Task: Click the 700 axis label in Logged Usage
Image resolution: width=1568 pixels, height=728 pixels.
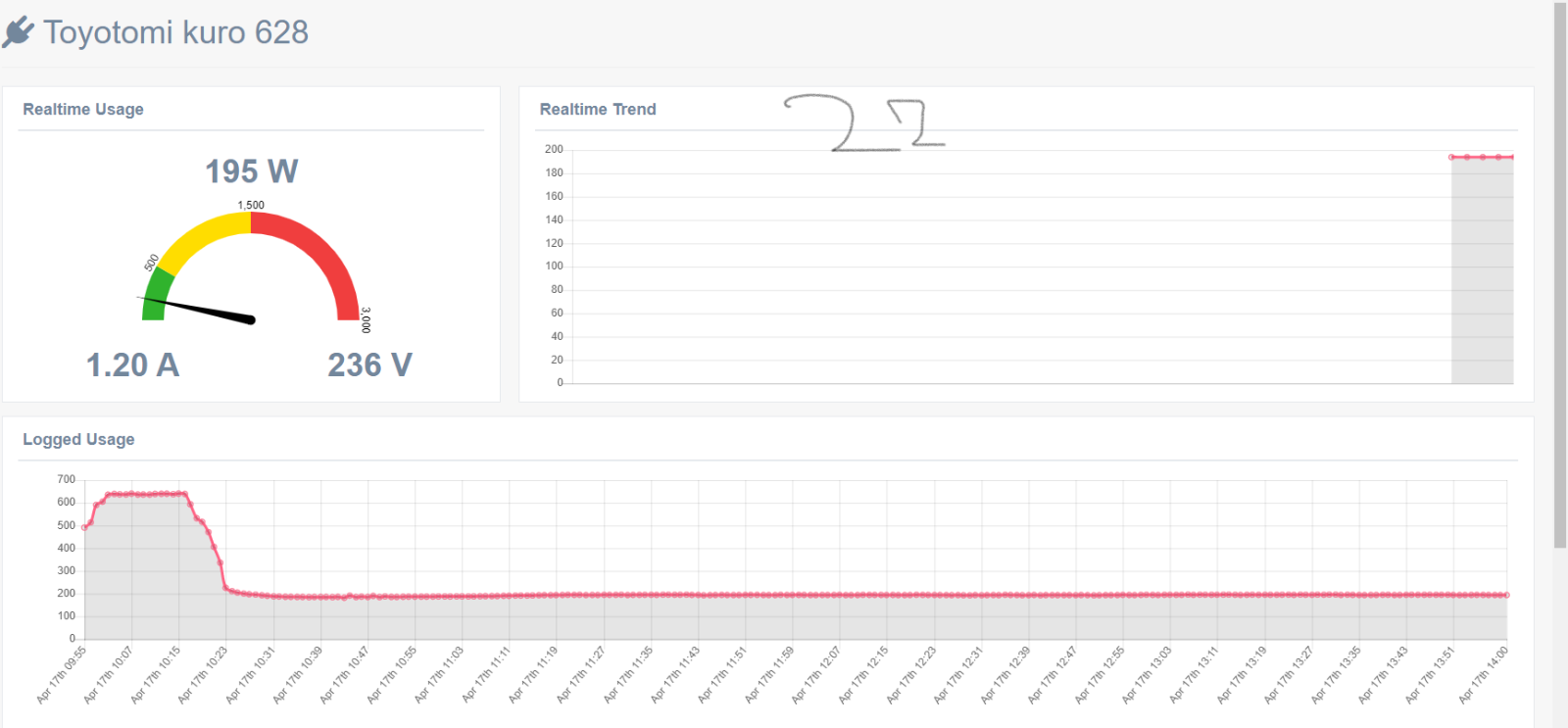Action: (66, 480)
